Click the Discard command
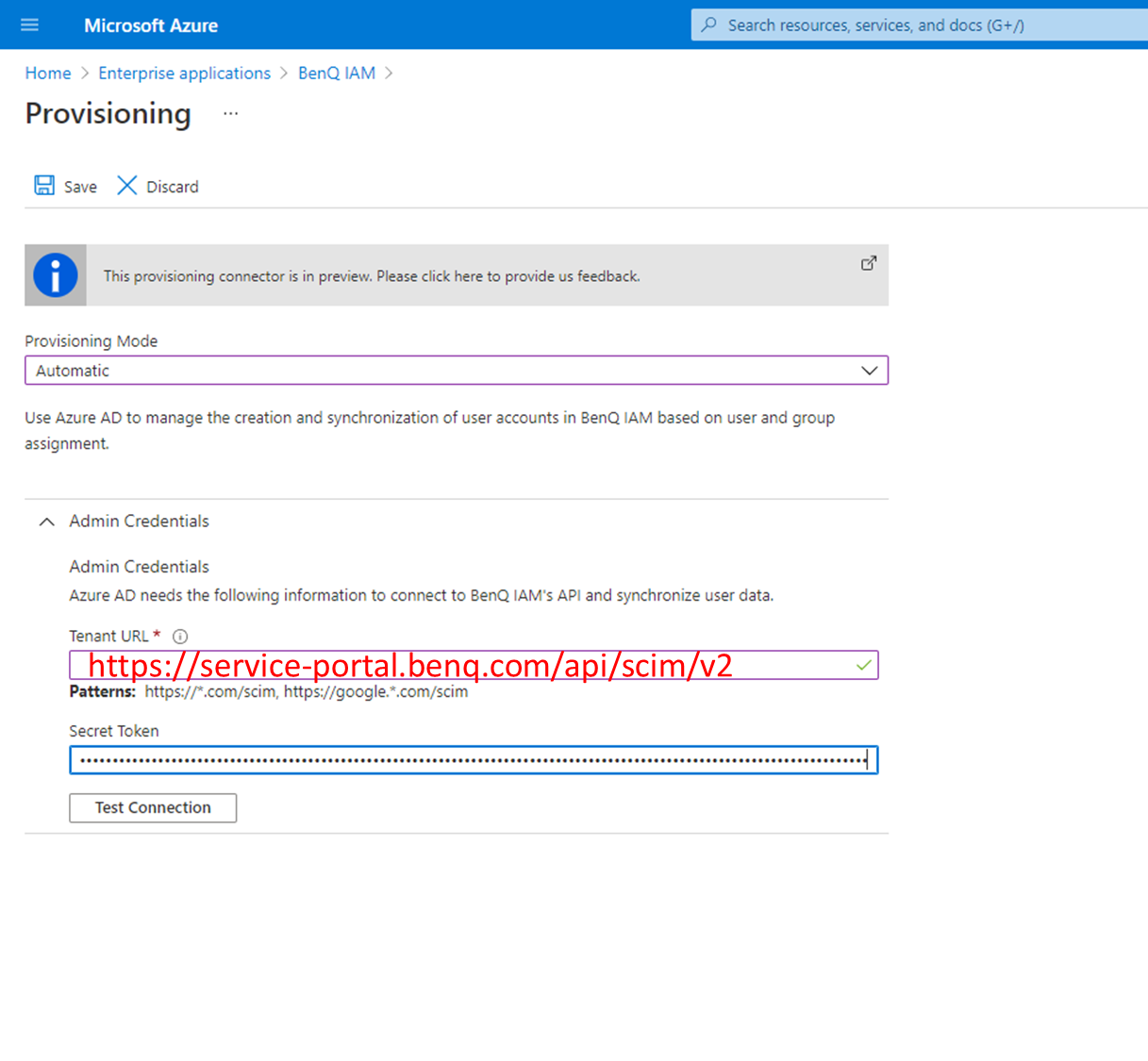The width and height of the screenshot is (1148, 1061). (172, 186)
